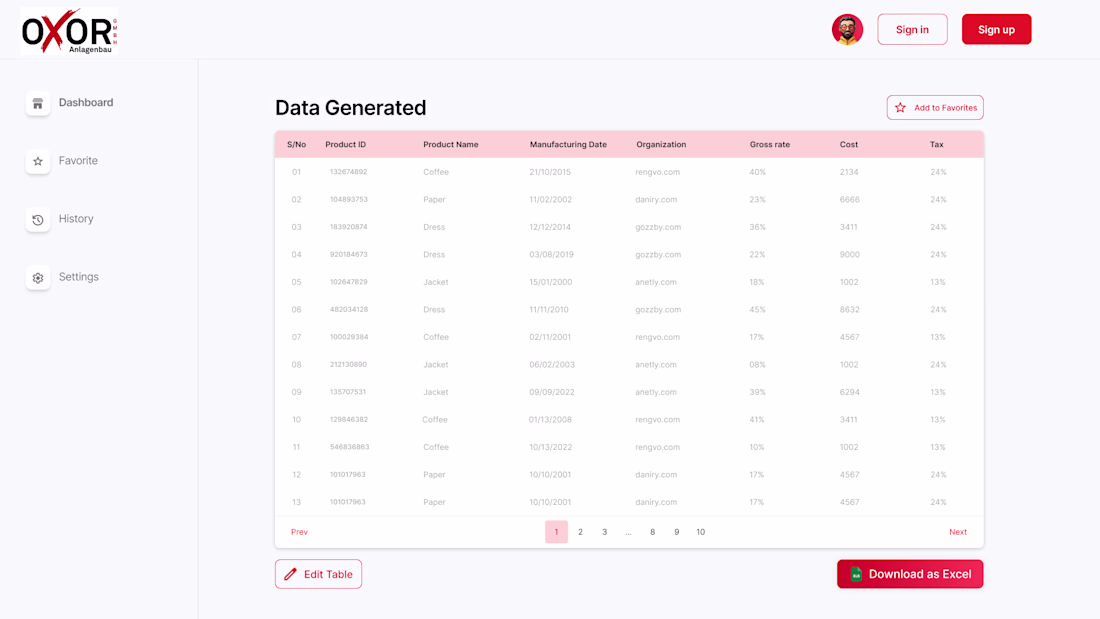
Task: Click the Data Generated heading
Action: (x=351, y=107)
